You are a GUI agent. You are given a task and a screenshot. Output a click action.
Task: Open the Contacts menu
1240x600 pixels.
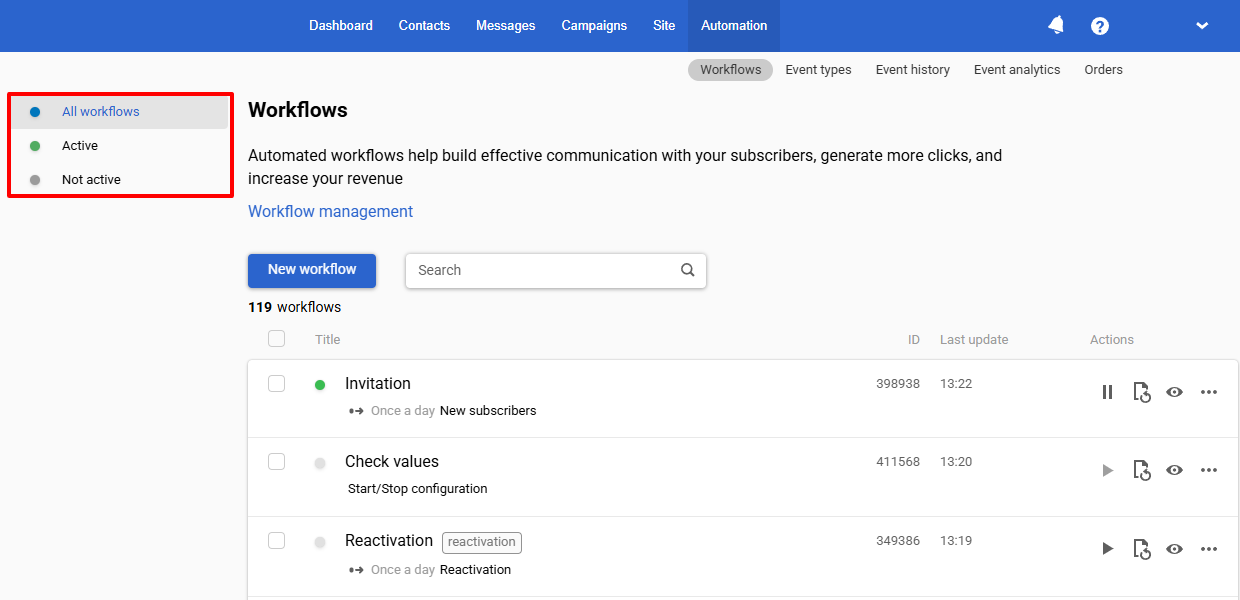click(424, 26)
